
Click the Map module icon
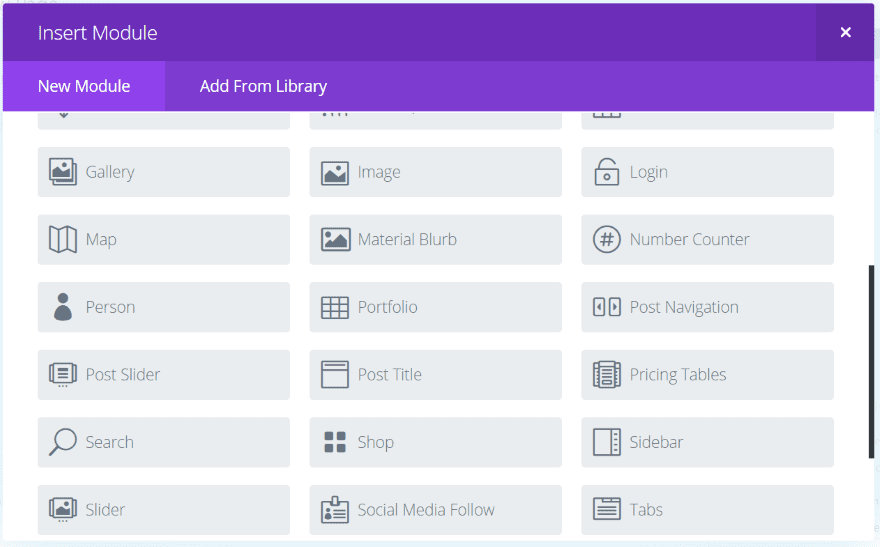coord(63,240)
